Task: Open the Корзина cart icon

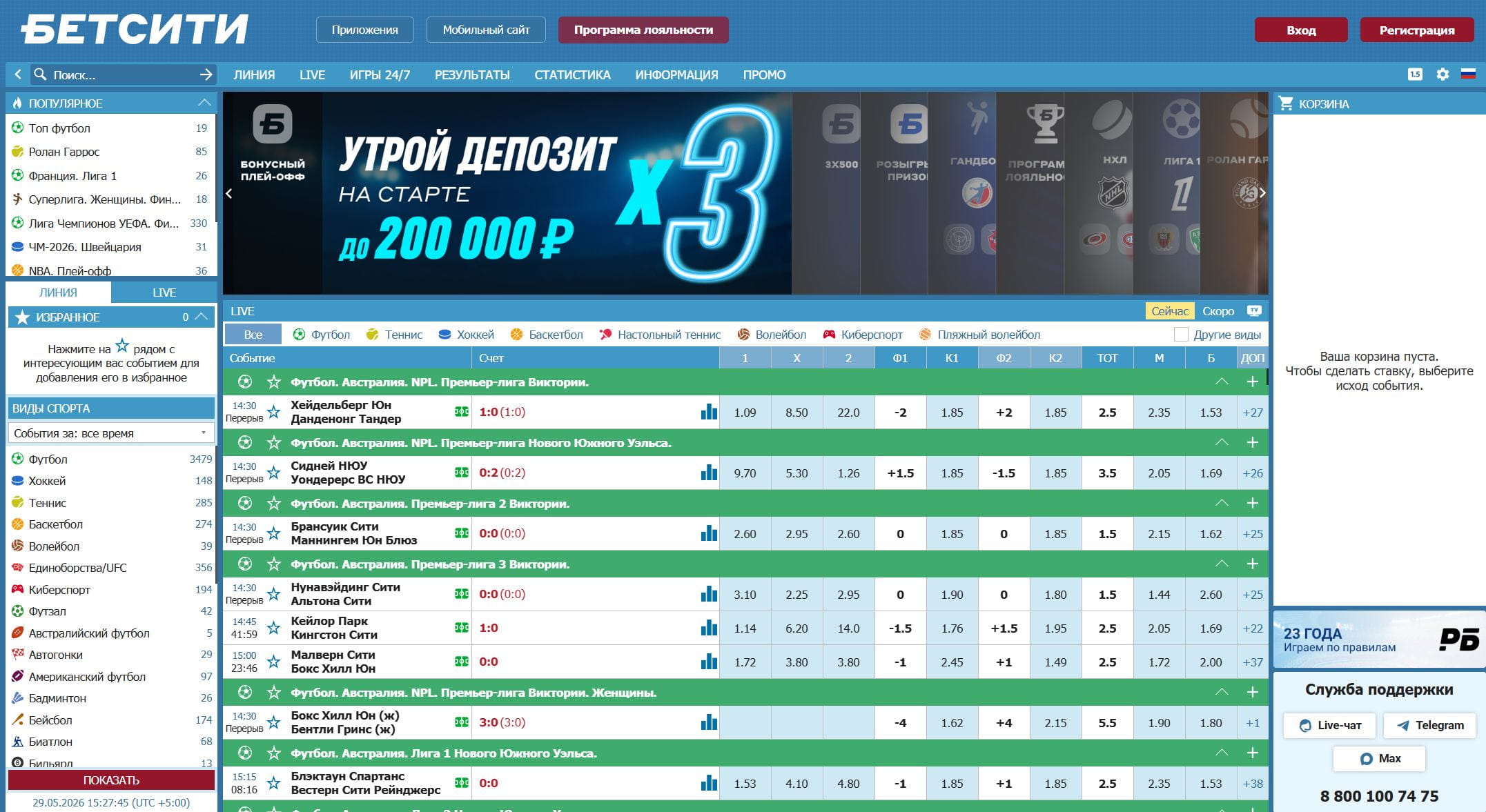Action: click(1286, 103)
